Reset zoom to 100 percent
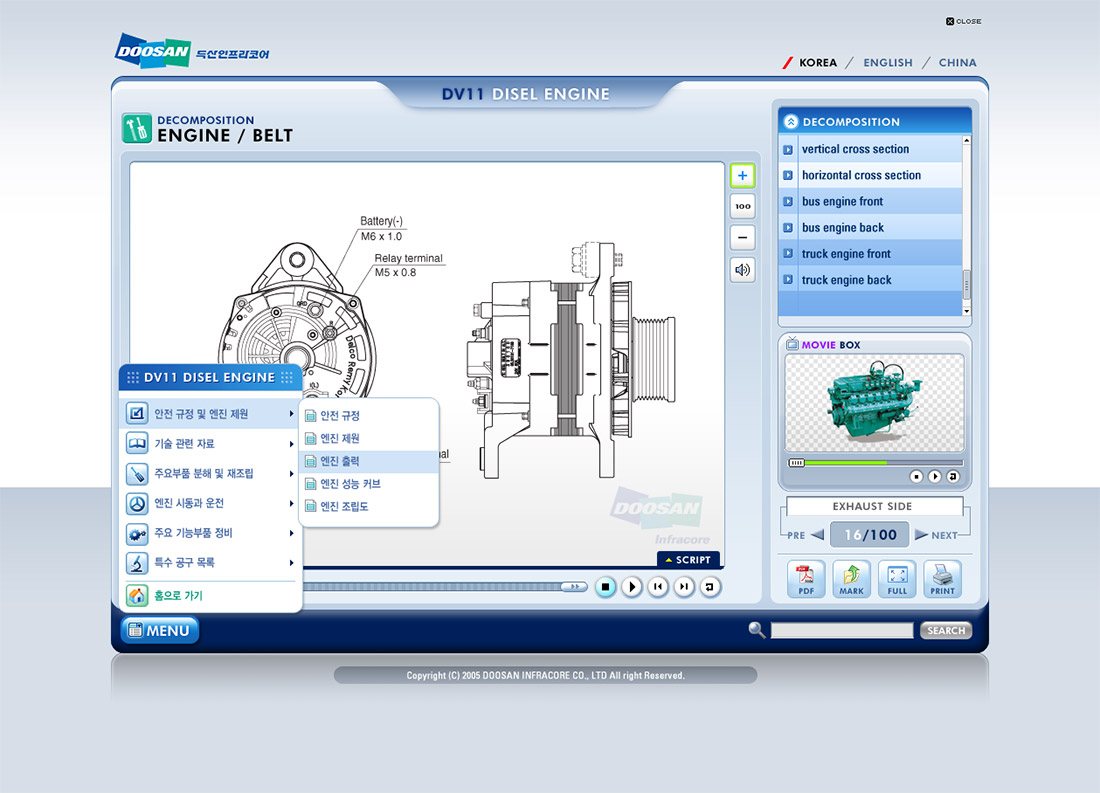Screen dimensions: 1100x793 (742, 206)
